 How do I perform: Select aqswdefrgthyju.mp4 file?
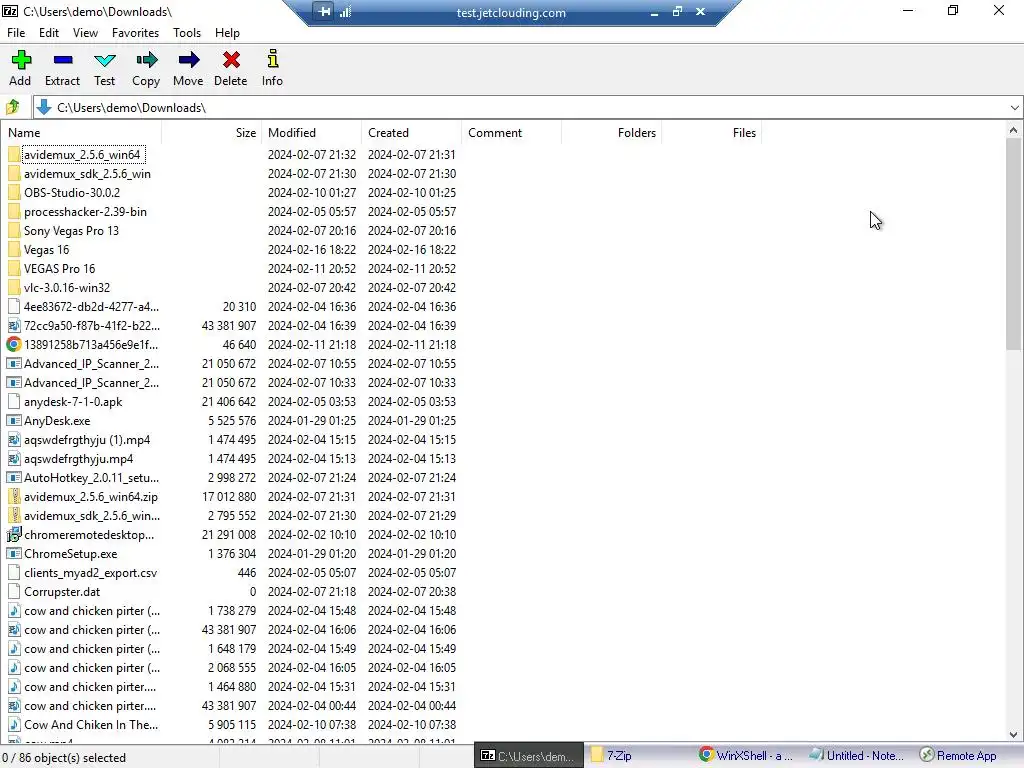pos(78,458)
